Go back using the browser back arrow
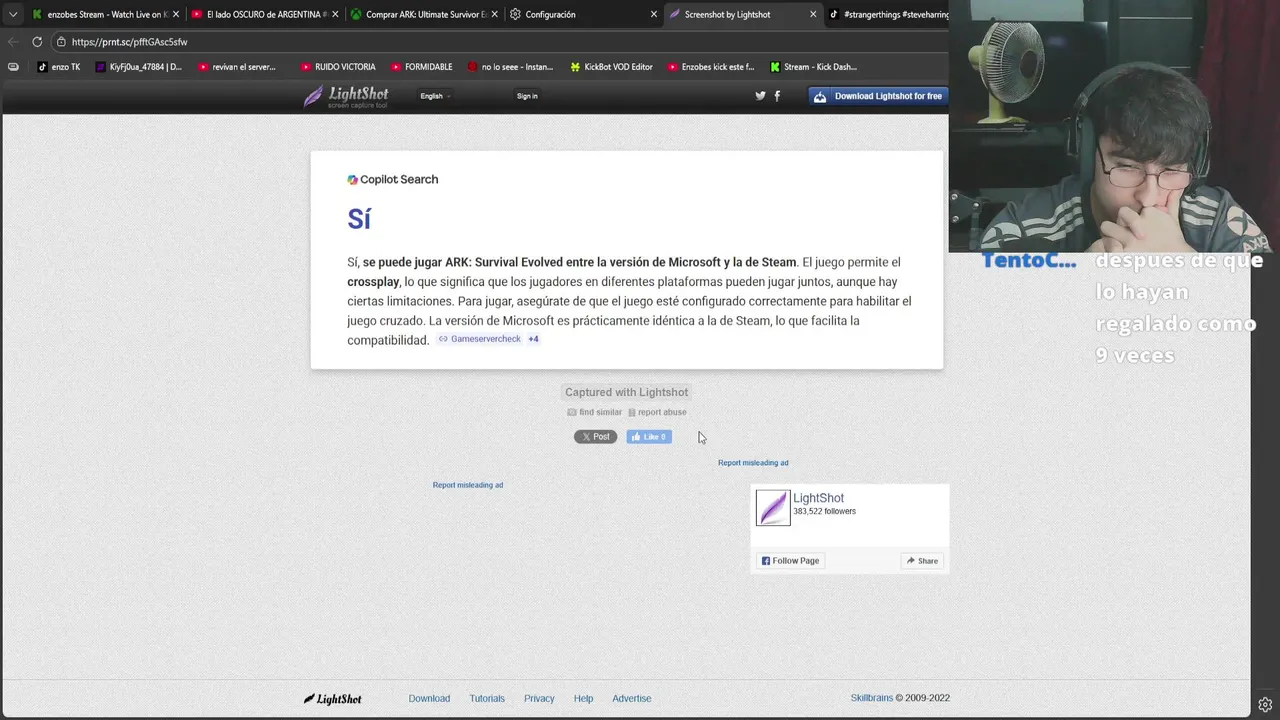 coord(13,42)
